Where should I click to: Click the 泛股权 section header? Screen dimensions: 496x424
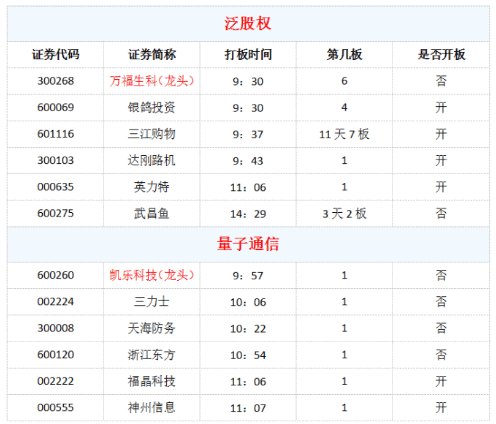coord(248,24)
